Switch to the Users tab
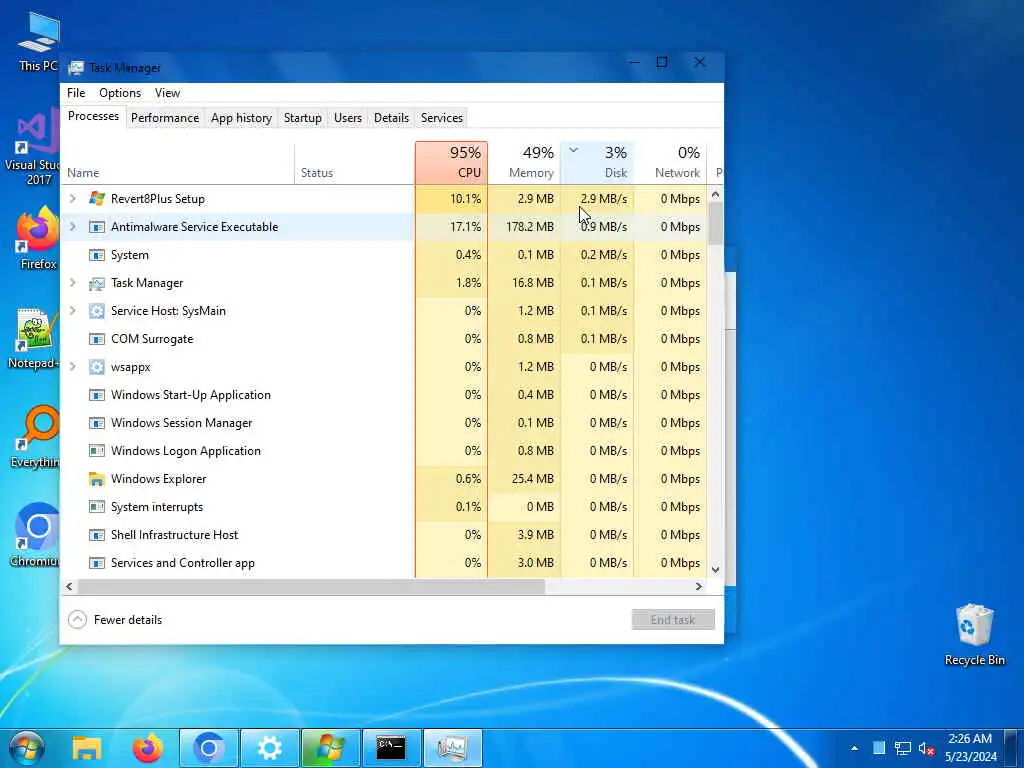 (x=347, y=118)
